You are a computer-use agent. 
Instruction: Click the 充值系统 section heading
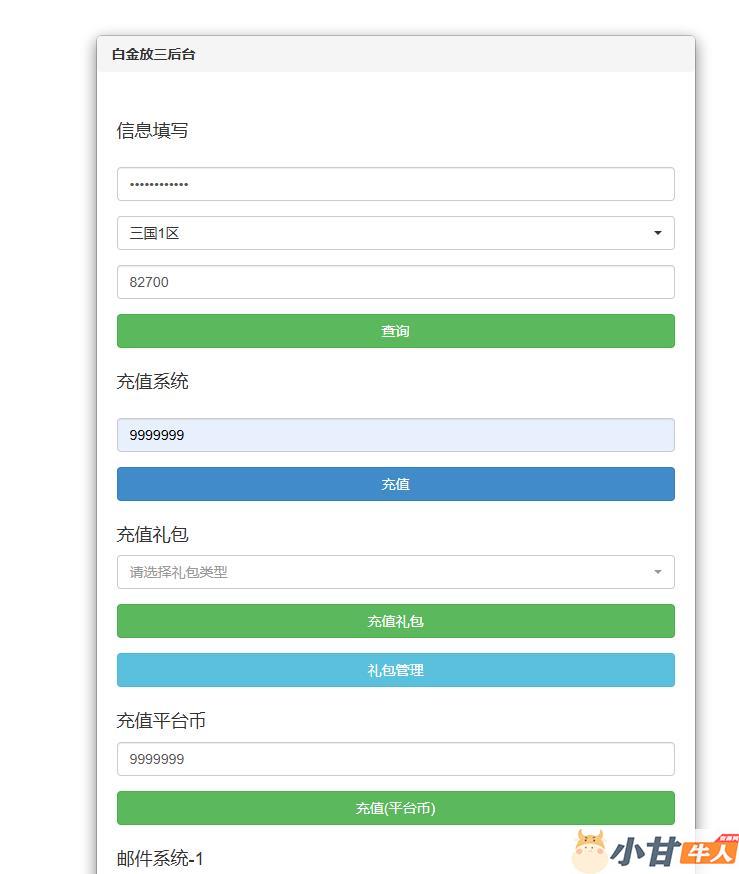tap(152, 382)
